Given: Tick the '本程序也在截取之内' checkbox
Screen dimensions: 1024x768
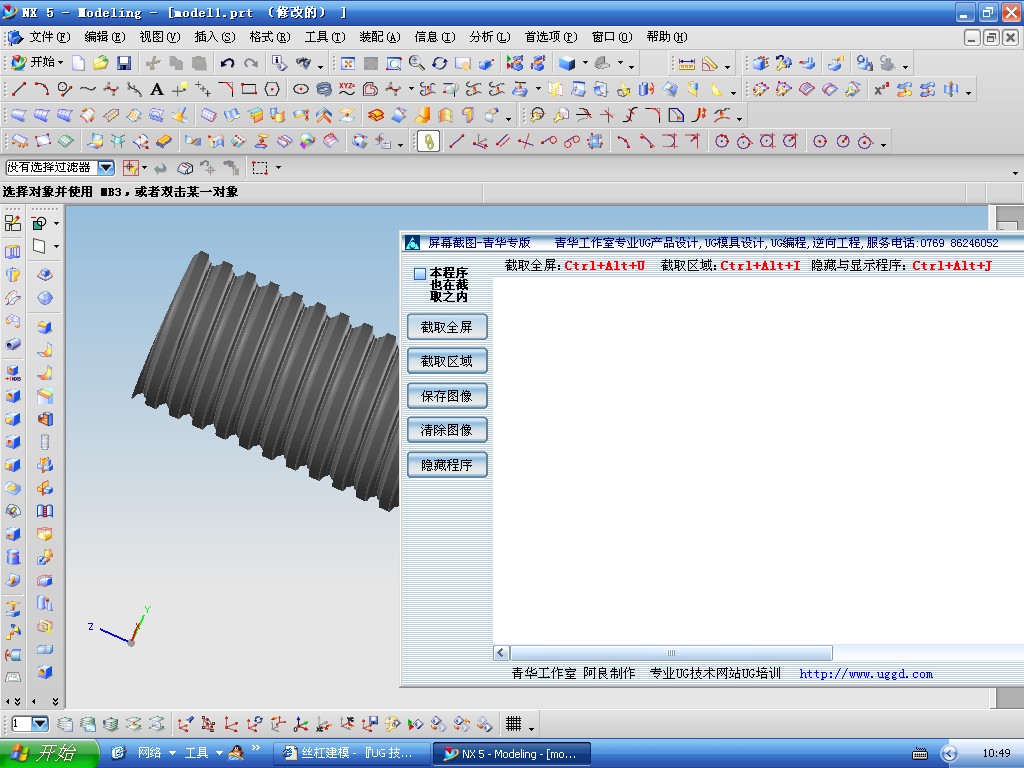Looking at the screenshot, I should (x=420, y=274).
